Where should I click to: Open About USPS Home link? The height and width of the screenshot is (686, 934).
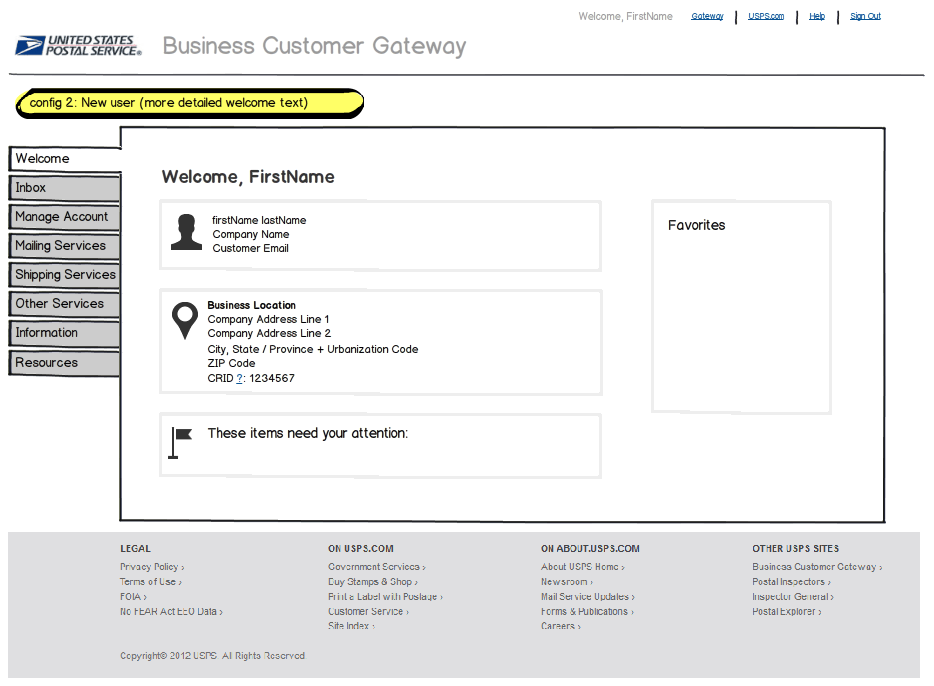[583, 567]
